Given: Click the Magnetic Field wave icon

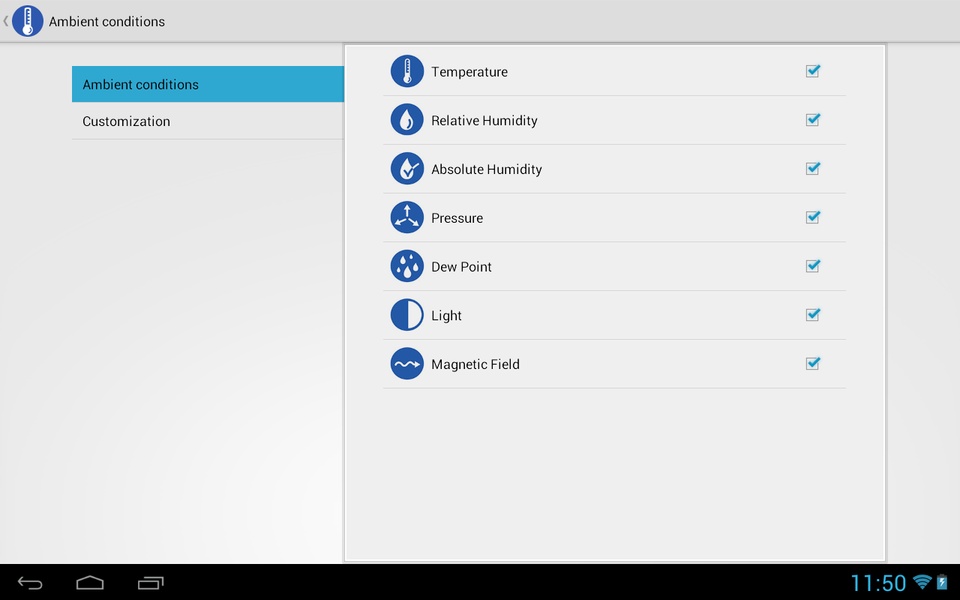Looking at the screenshot, I should click(407, 364).
